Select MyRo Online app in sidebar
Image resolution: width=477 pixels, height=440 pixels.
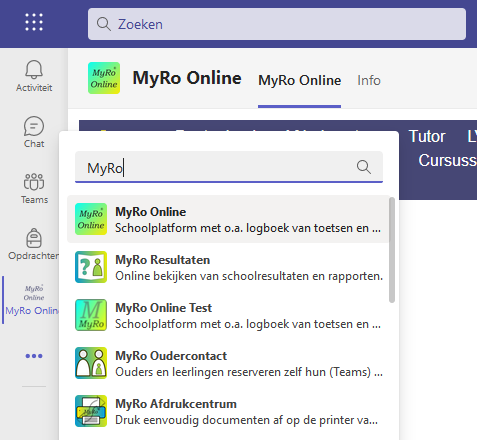click(x=32, y=300)
